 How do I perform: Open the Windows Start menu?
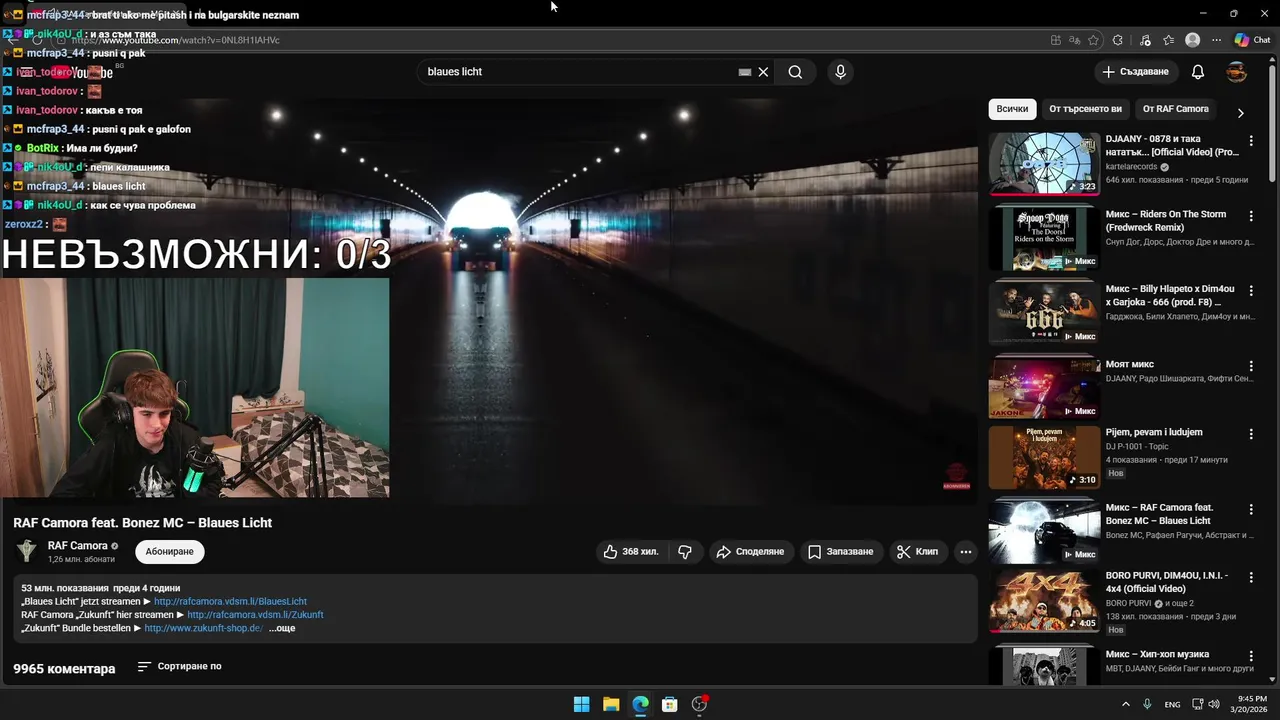tap(581, 704)
